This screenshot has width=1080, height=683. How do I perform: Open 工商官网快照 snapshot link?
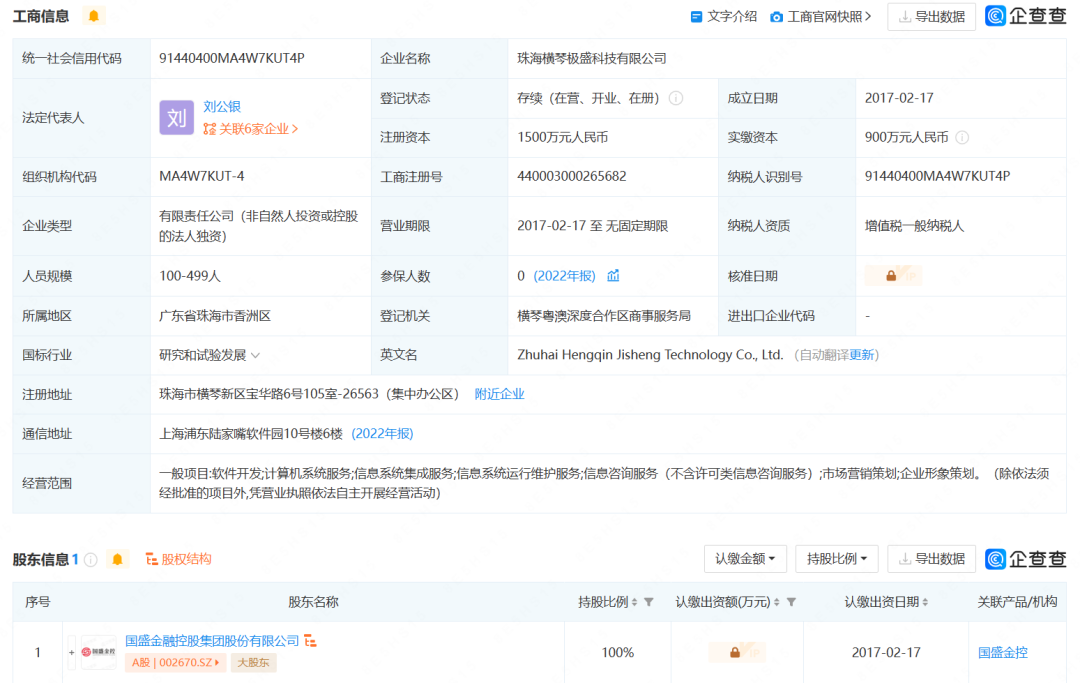821,17
